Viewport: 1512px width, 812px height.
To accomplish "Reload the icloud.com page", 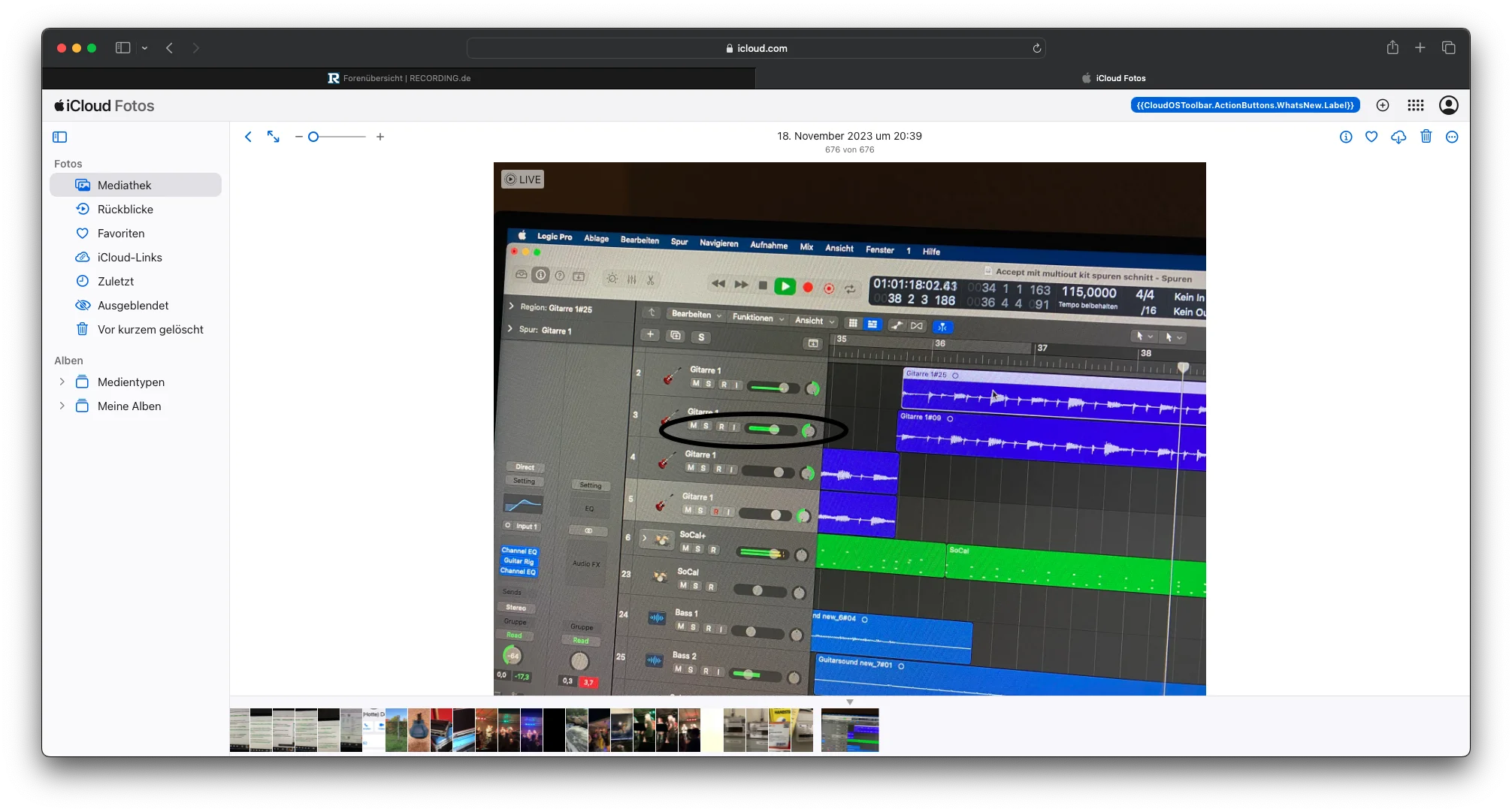I will coord(1037,48).
